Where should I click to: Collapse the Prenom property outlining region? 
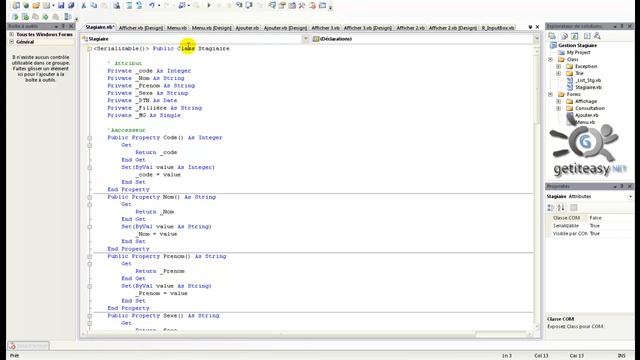(x=89, y=256)
